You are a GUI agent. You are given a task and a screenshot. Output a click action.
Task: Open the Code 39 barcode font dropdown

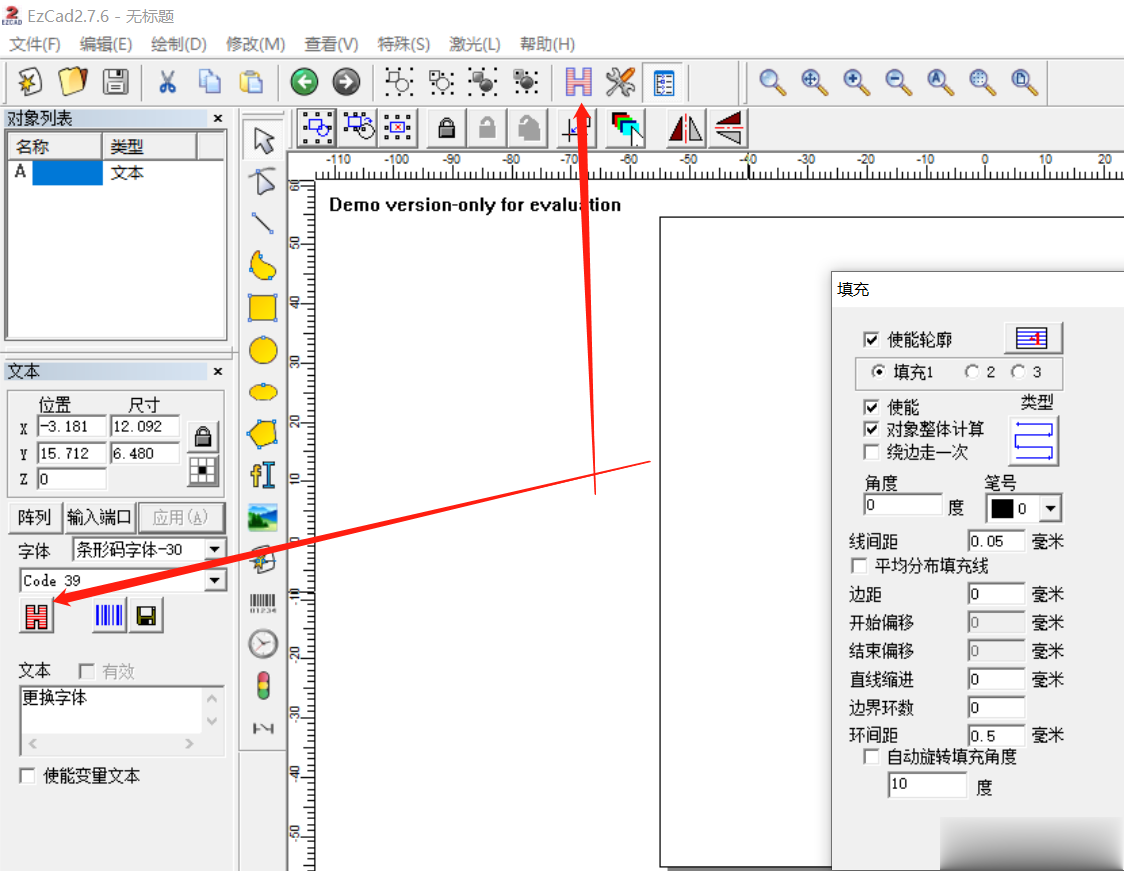[x=214, y=580]
